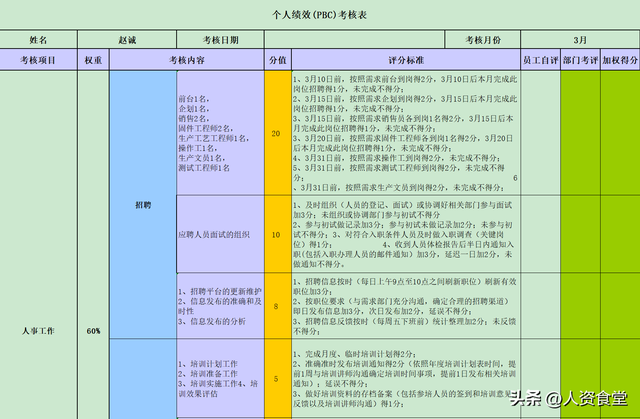Image resolution: width=640 pixels, height=419 pixels.
Task: Select the 招聘平台的更新维护 content cell
Action: (220, 306)
